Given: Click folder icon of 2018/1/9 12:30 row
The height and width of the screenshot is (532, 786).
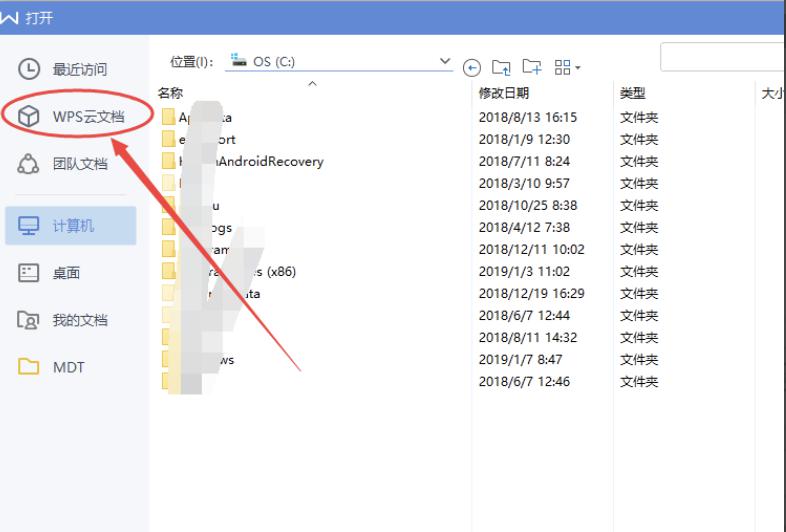Looking at the screenshot, I should pyautogui.click(x=168, y=139).
